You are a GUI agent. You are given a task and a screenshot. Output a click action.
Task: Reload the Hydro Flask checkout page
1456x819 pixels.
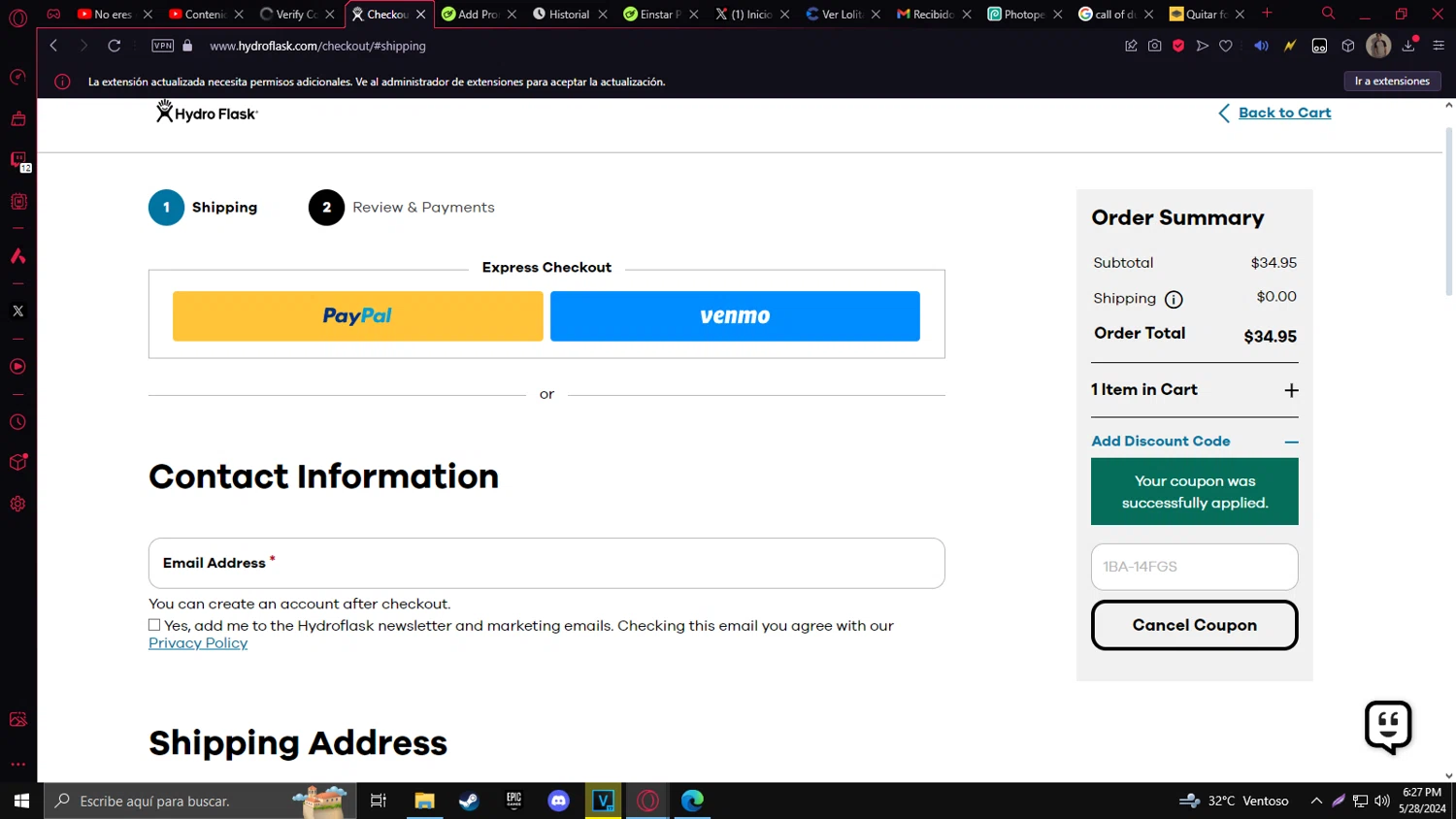click(115, 46)
